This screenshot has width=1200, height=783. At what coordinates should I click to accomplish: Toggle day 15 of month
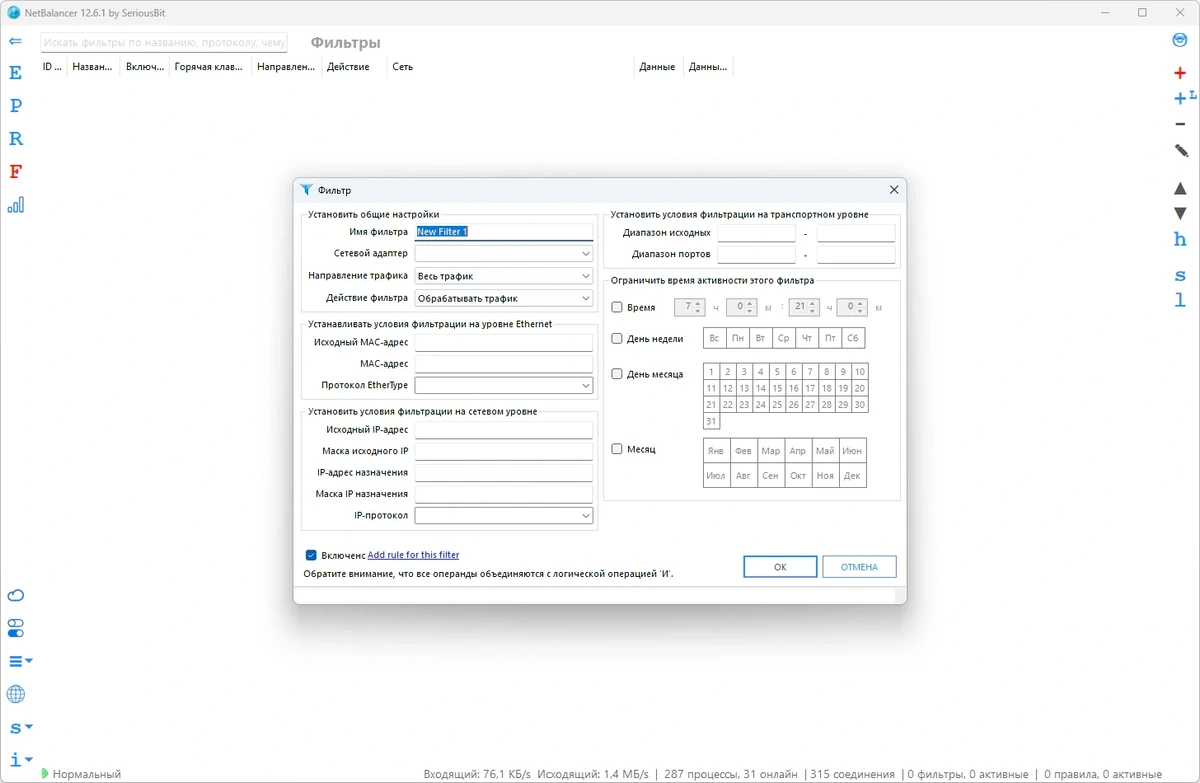(777, 388)
